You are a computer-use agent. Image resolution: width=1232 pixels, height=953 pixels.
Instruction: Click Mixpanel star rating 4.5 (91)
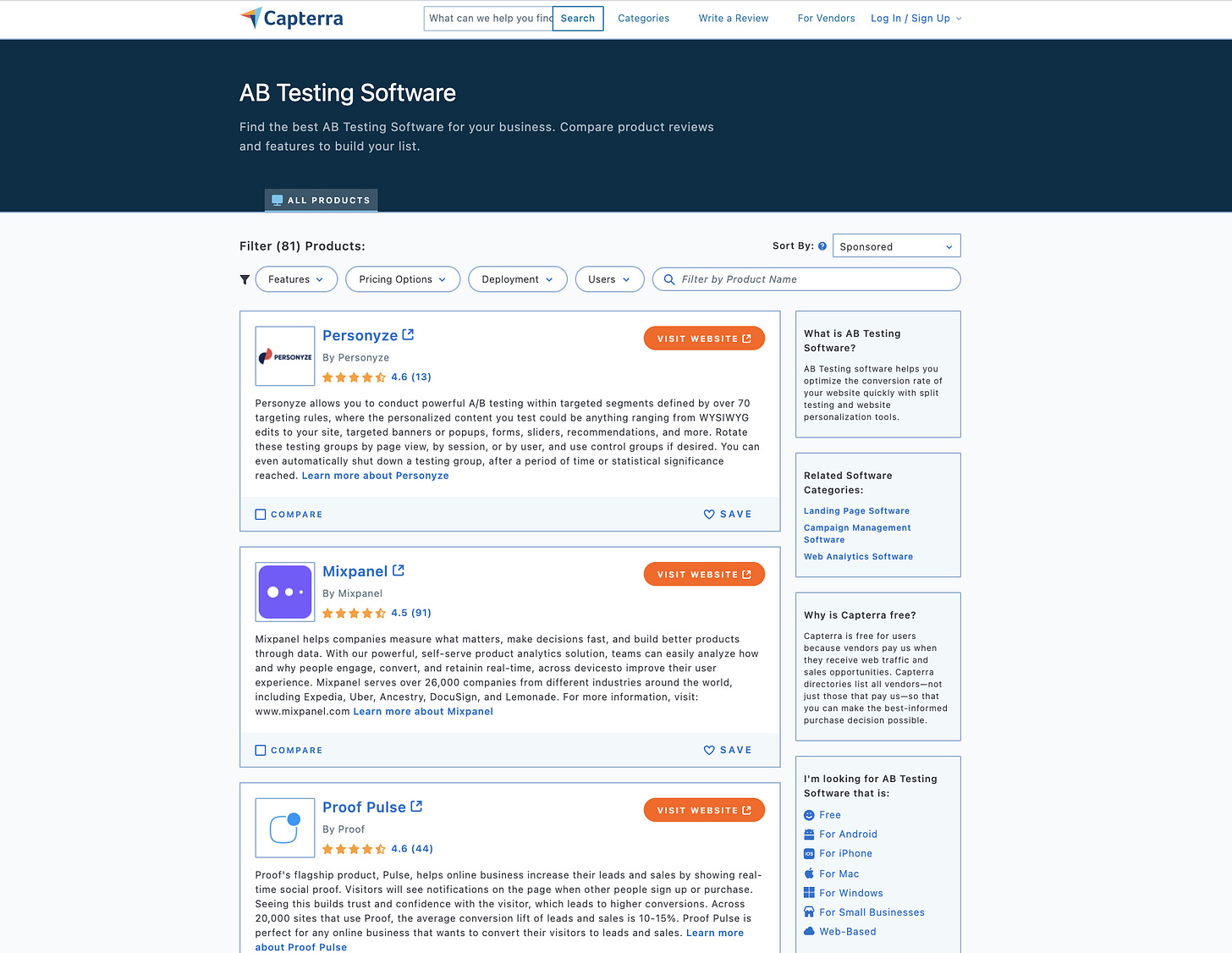pyautogui.click(x=377, y=614)
